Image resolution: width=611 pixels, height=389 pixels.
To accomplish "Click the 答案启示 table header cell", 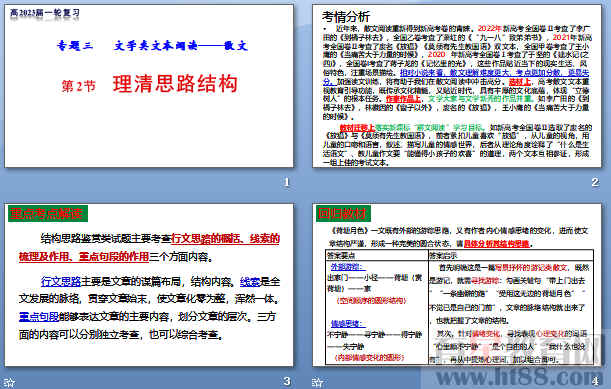I will click(510, 255).
